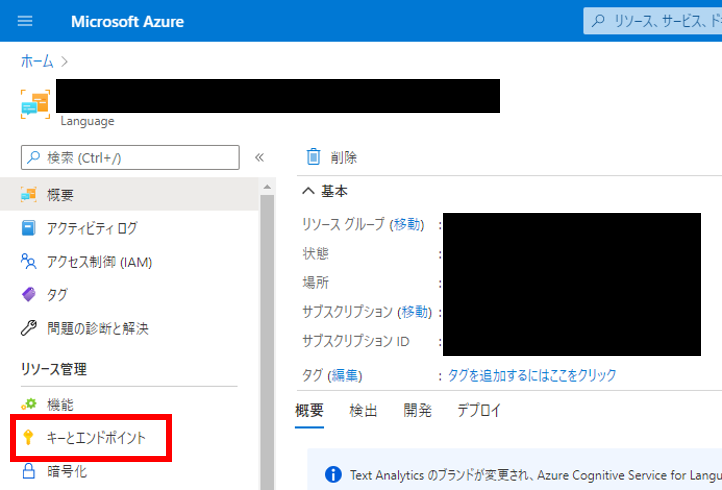Viewport: 722px width, 490px height.
Task: Click the Text Analytics banner message
Action: [536, 475]
